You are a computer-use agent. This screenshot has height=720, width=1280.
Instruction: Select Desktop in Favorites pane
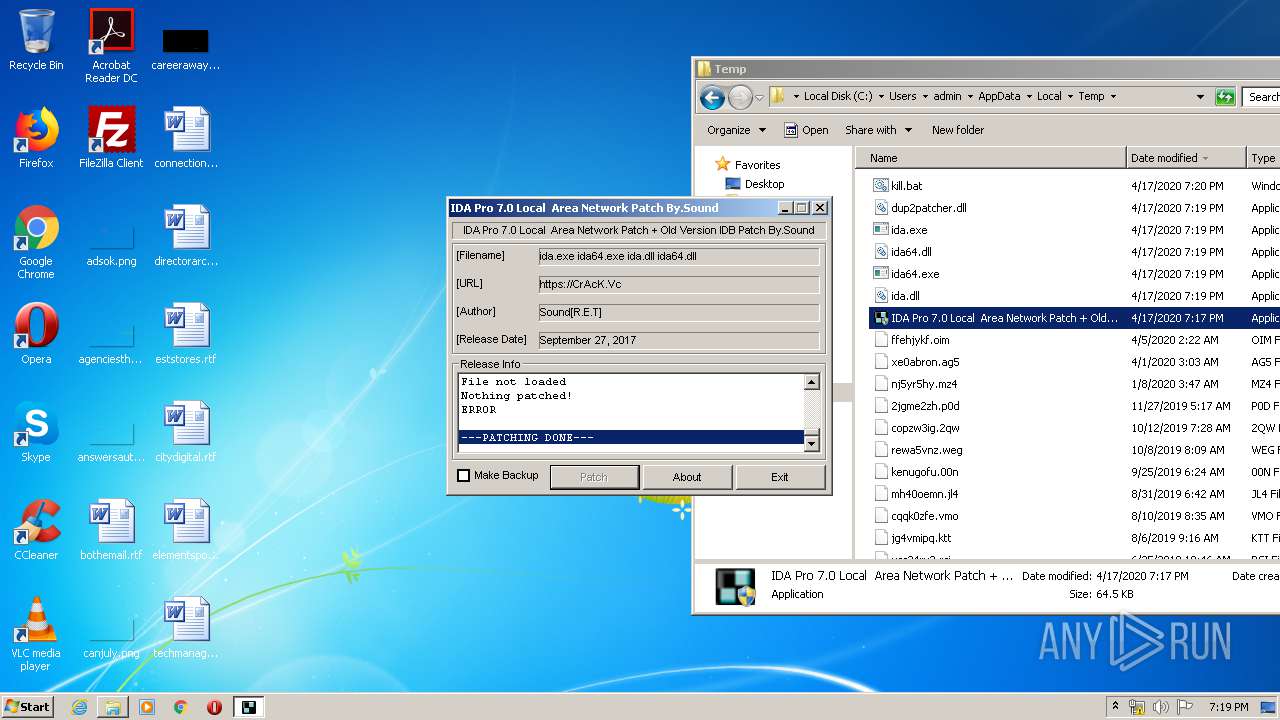pos(754,184)
